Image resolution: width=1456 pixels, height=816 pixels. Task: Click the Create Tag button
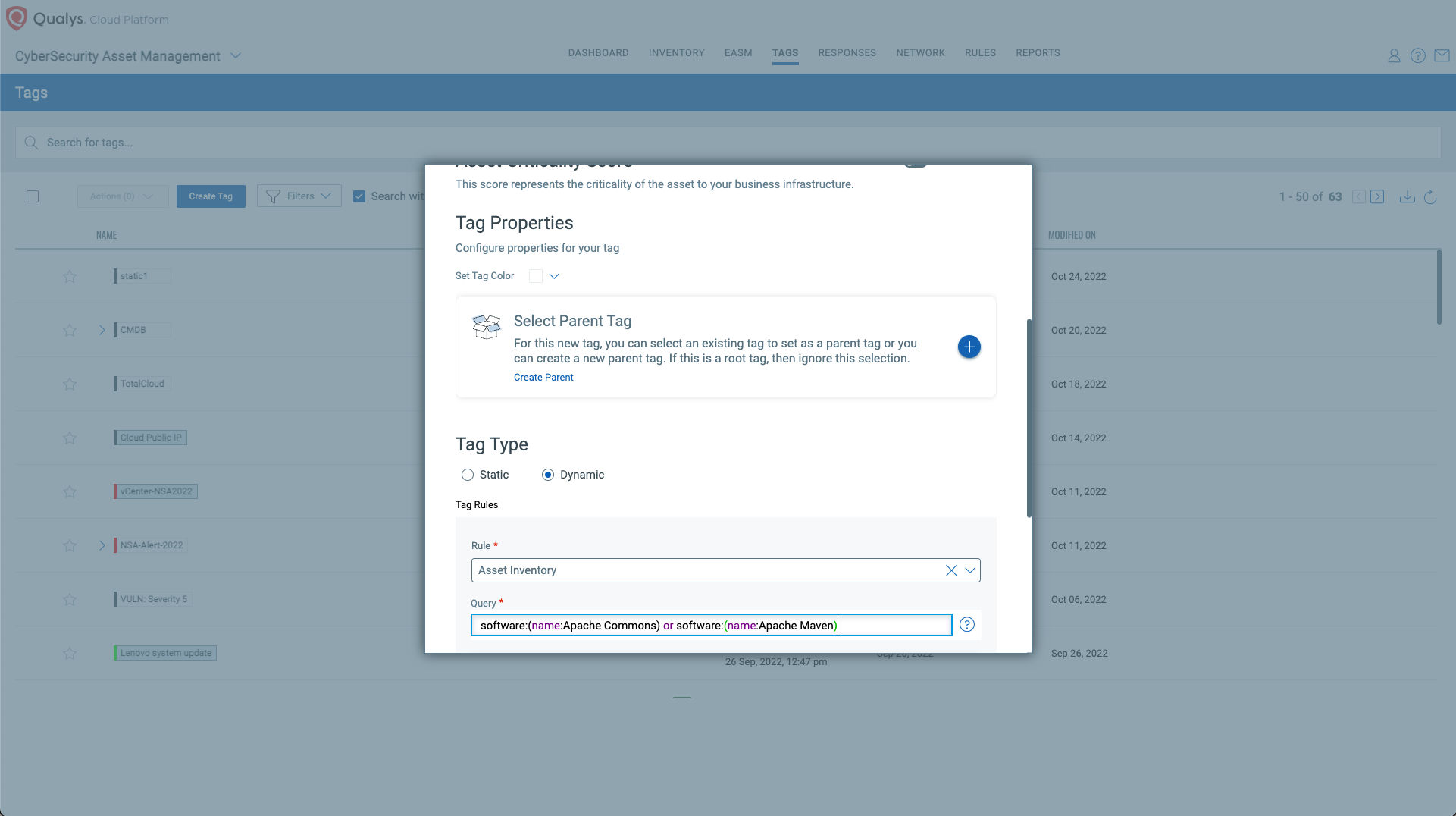[211, 196]
